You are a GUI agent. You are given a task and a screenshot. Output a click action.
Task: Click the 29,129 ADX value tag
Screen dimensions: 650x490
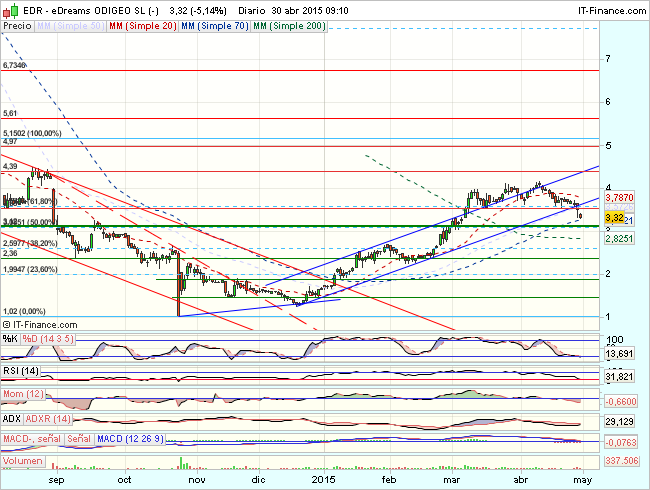pos(619,422)
